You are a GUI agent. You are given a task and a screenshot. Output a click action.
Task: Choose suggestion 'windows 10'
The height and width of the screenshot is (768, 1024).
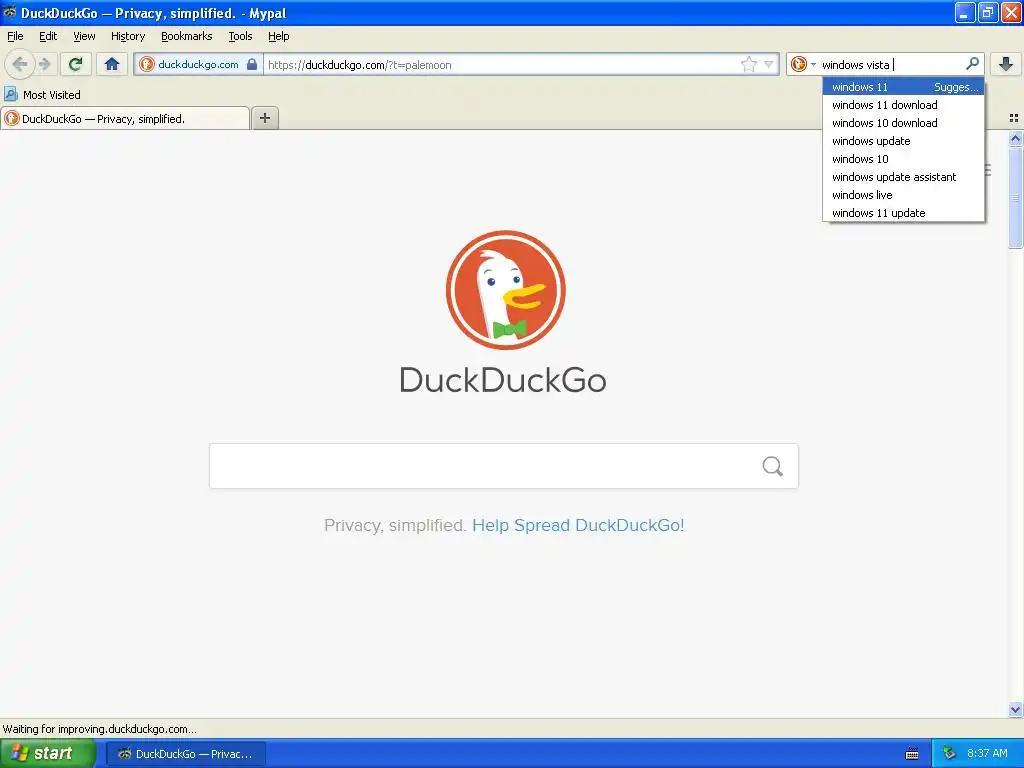click(x=903, y=159)
